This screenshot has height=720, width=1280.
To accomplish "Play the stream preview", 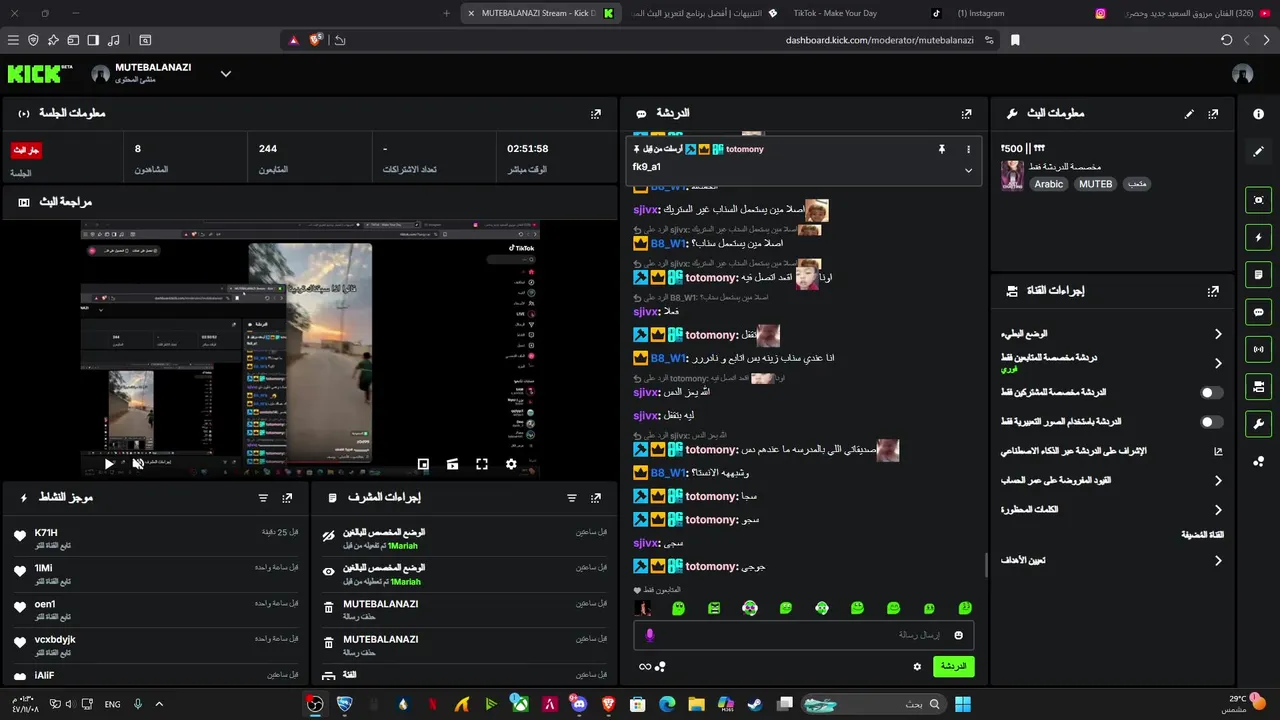I will click(x=109, y=464).
